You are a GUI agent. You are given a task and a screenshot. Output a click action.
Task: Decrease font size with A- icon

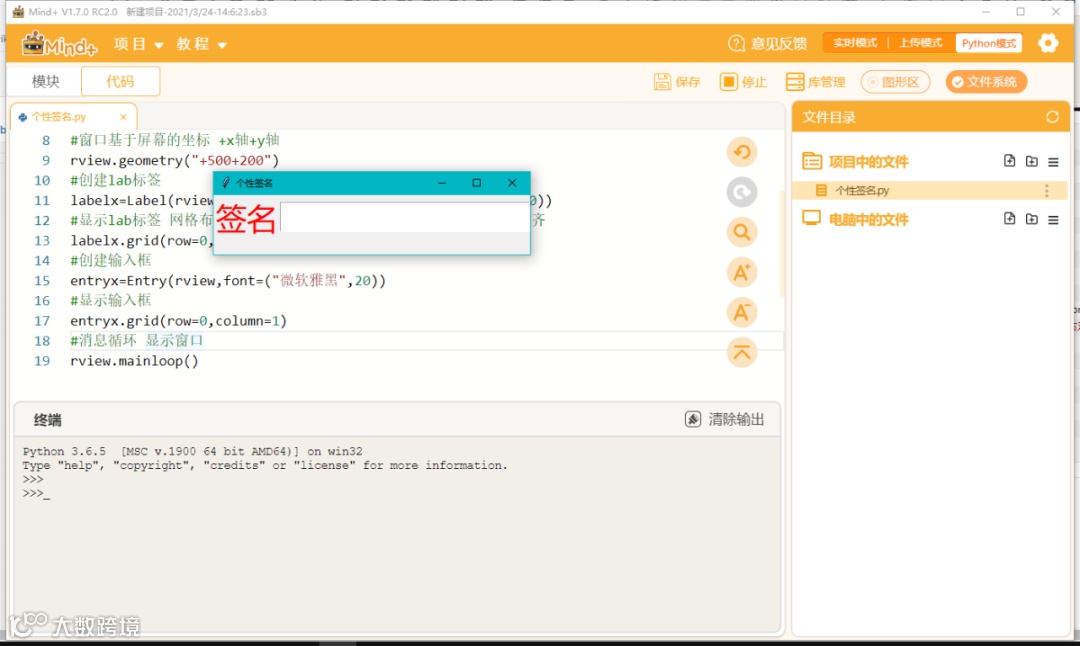[742, 313]
